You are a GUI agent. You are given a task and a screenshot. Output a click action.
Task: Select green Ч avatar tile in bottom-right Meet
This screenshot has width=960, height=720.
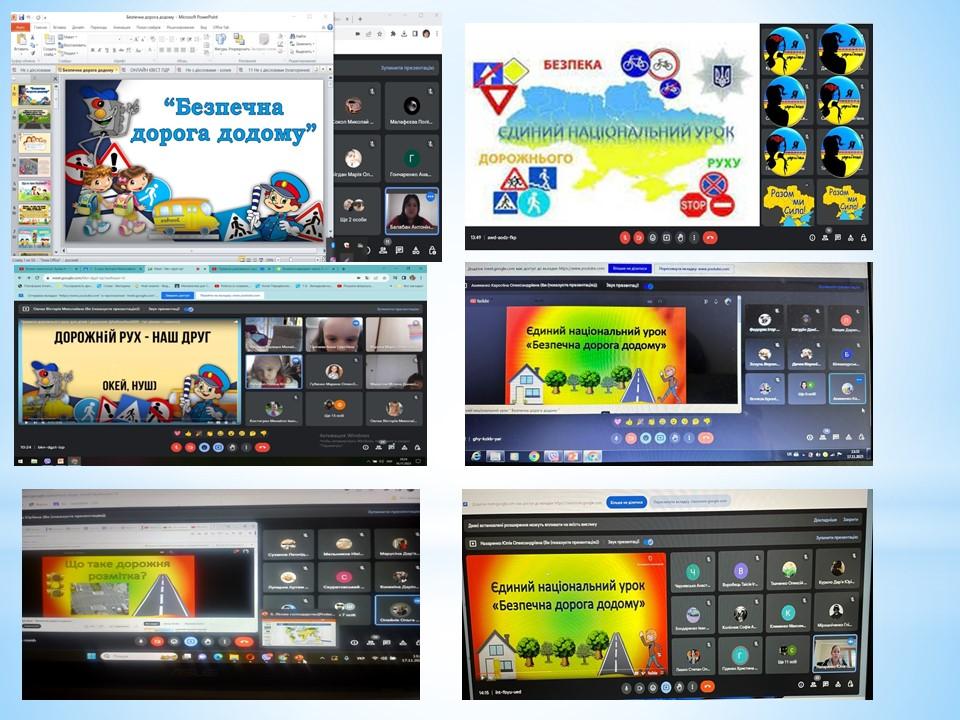click(x=692, y=573)
